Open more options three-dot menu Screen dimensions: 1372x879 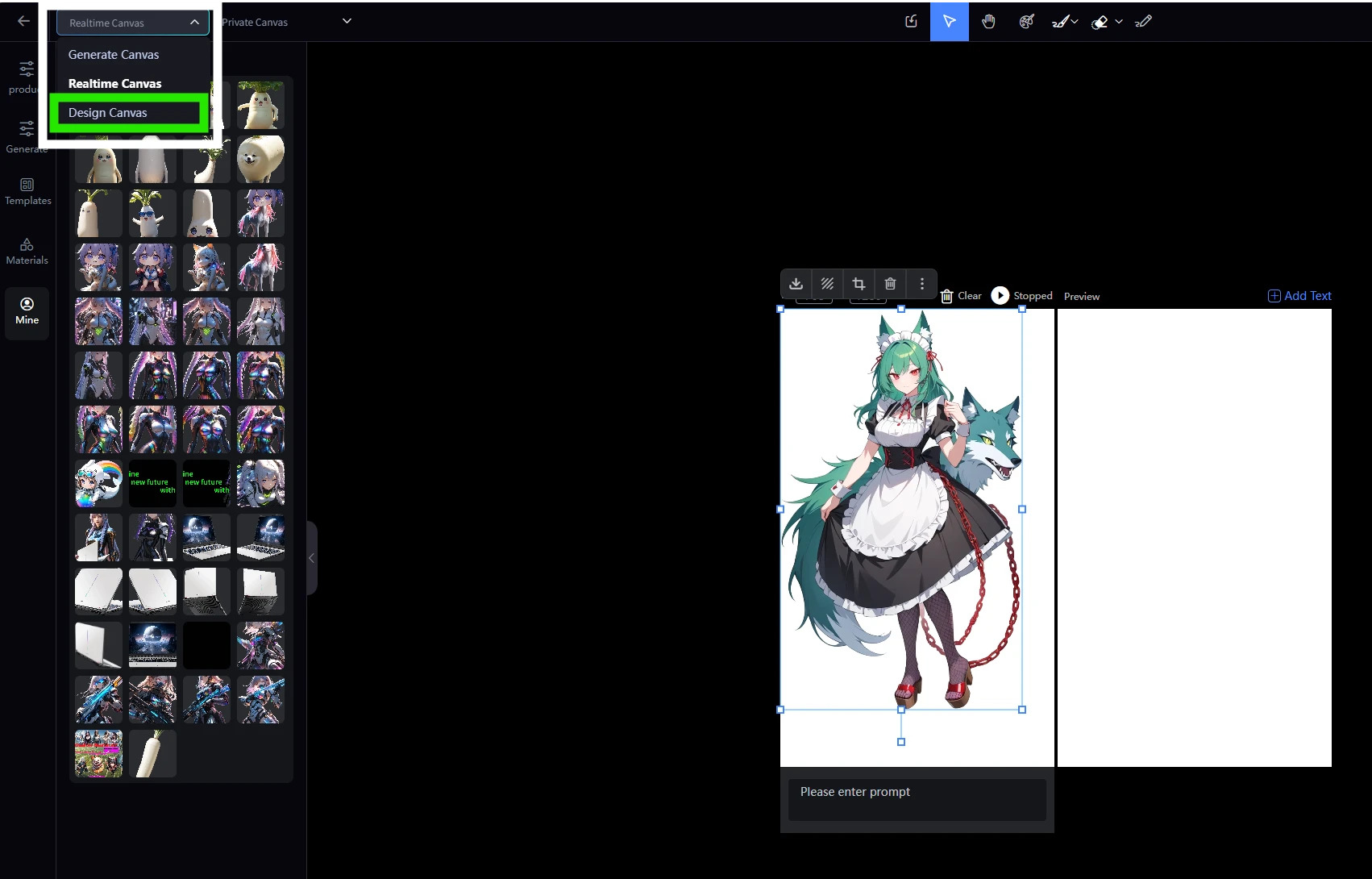click(921, 284)
